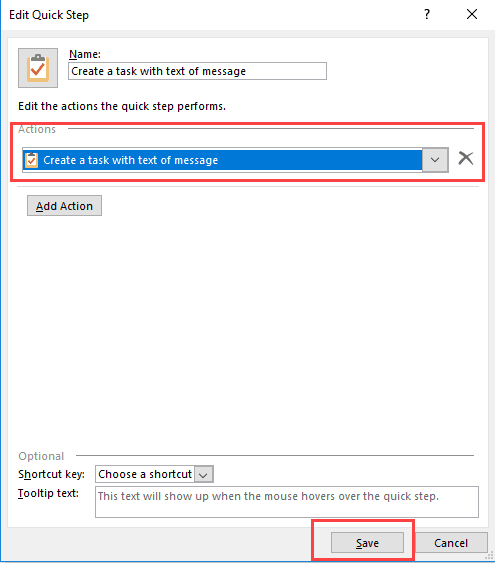Close the Edit Quick Step dialog
This screenshot has height=563, width=495.
472,14
